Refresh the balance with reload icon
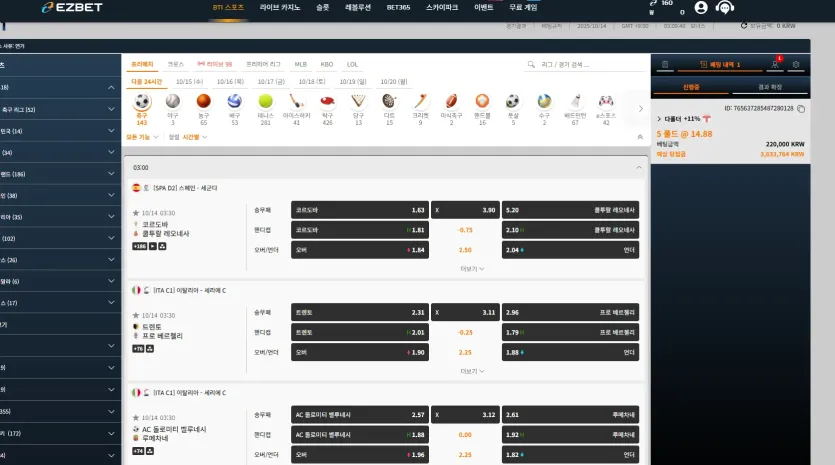The height and width of the screenshot is (465, 835). 744,26
